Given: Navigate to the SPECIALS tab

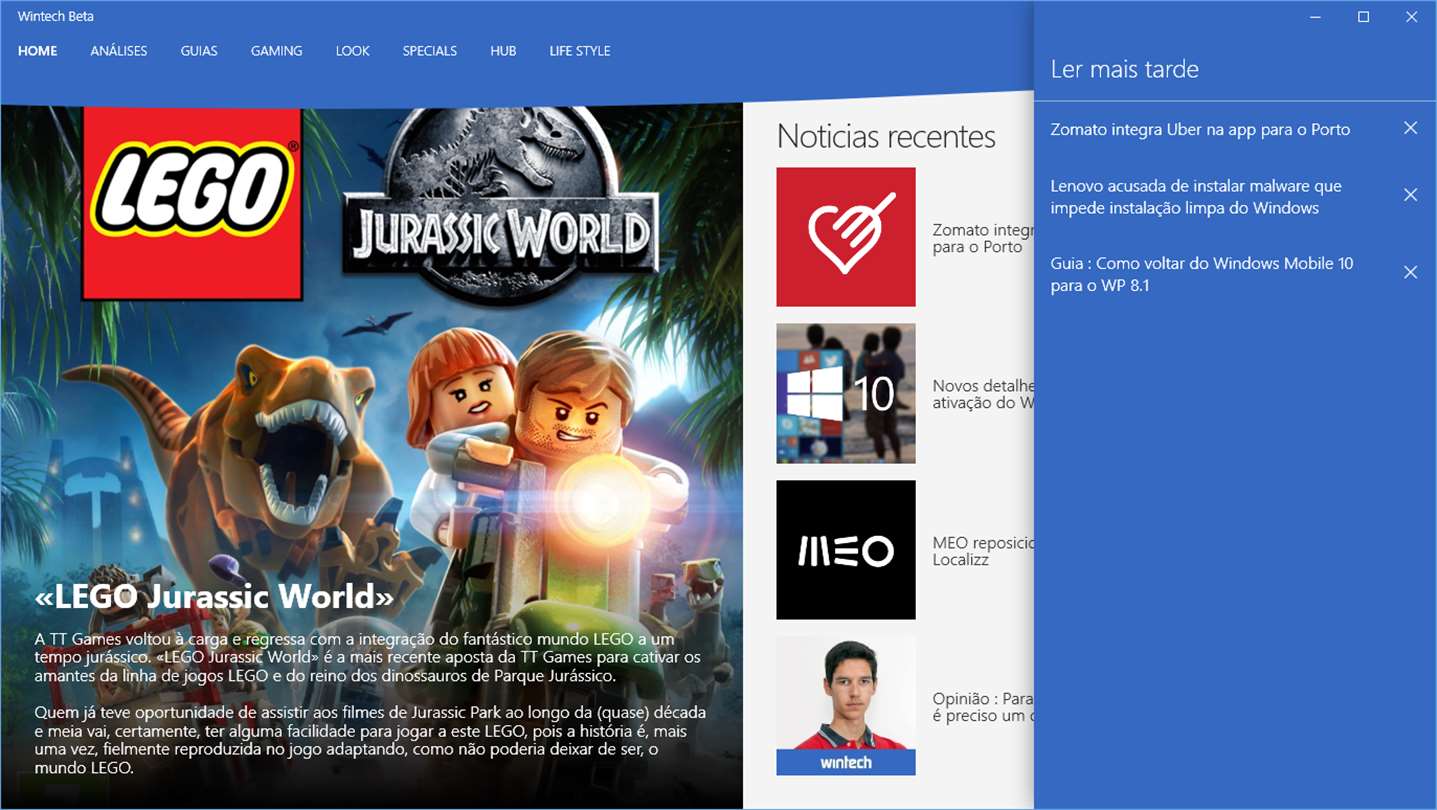Looking at the screenshot, I should [x=430, y=51].
